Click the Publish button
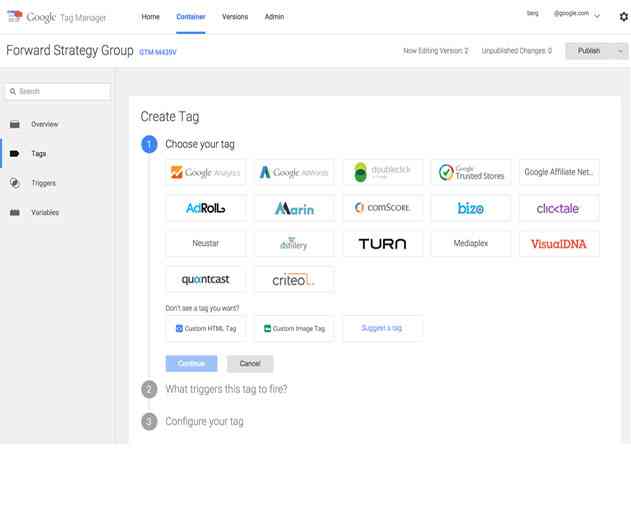 coord(589,51)
